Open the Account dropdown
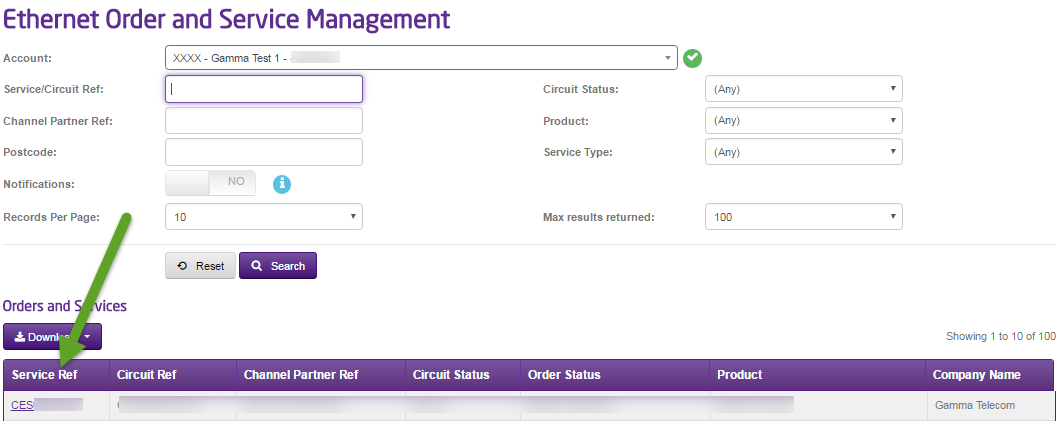 coord(421,58)
